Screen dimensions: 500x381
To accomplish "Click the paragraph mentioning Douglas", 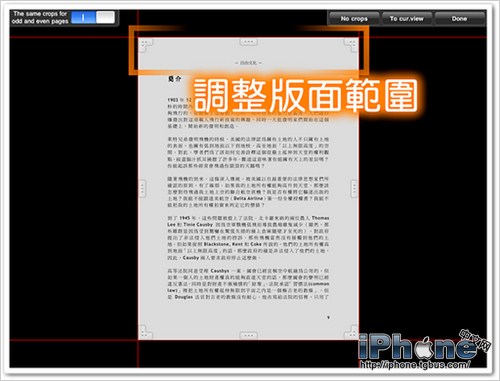I will (x=248, y=284).
